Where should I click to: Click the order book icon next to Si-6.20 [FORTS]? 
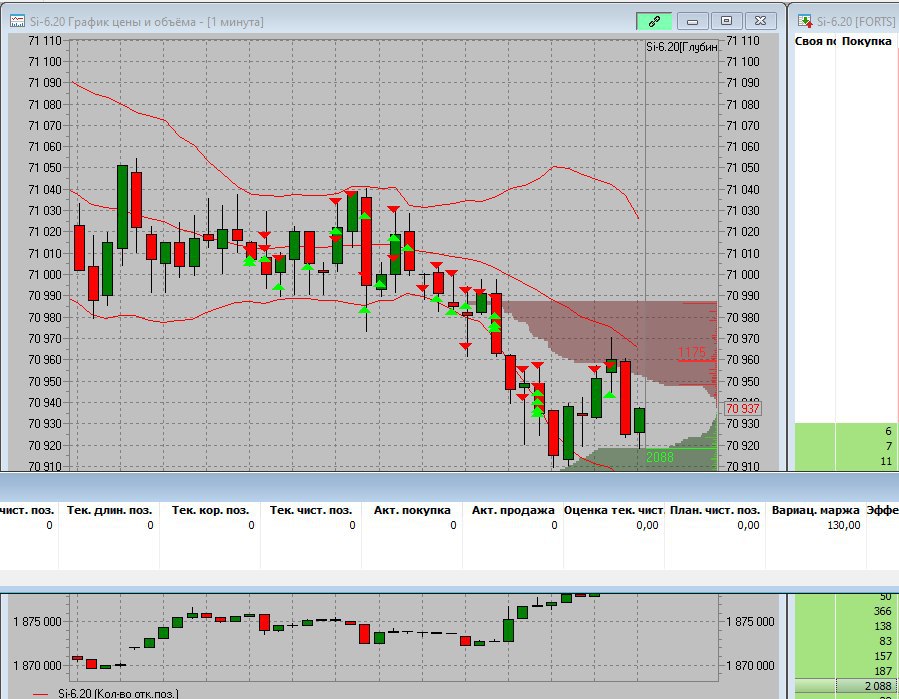(x=805, y=21)
